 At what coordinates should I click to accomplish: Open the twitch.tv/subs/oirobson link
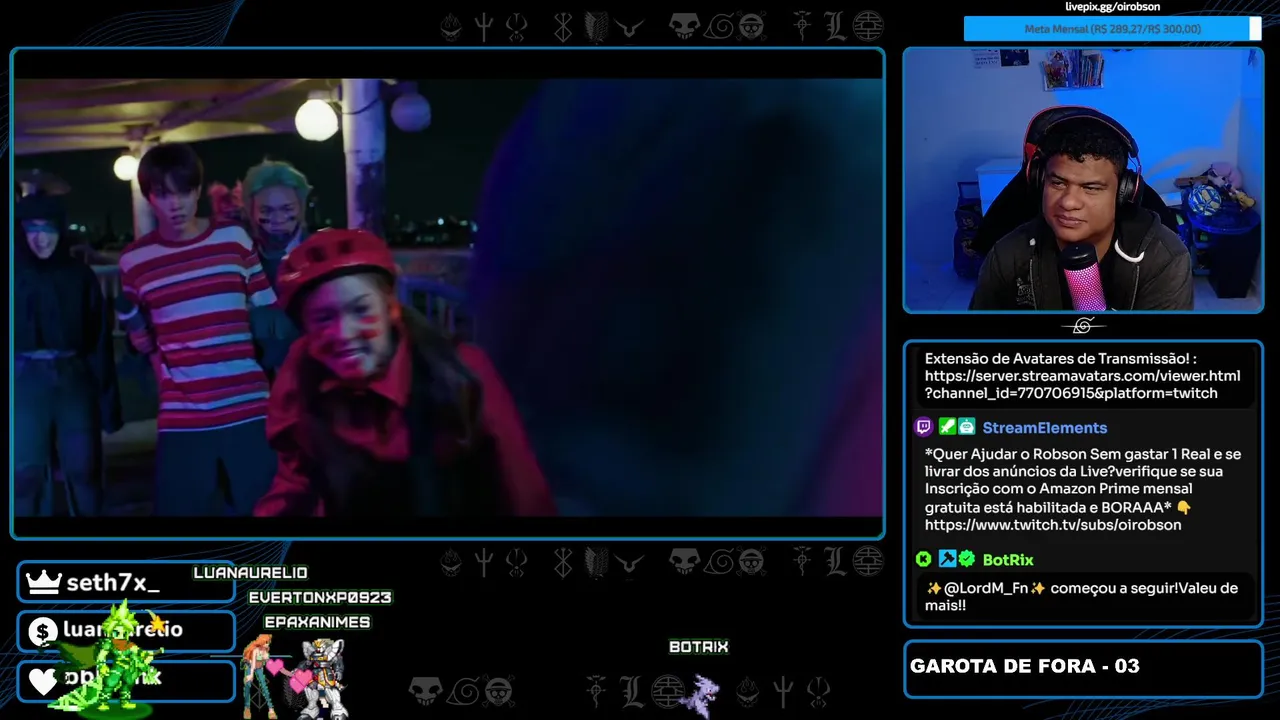click(1053, 524)
